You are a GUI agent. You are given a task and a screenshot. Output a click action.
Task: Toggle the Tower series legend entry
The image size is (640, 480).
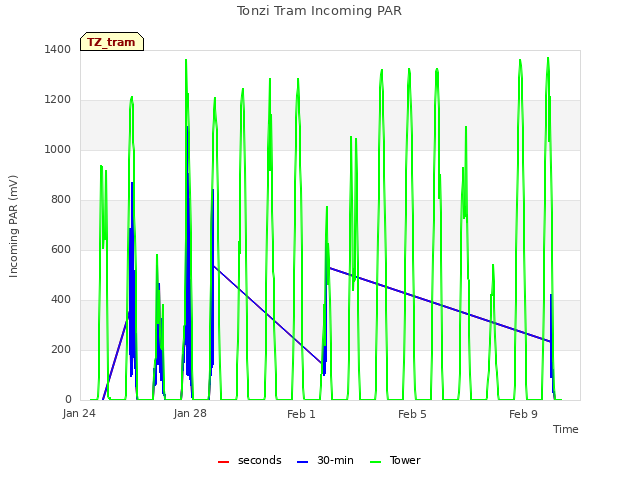pos(395,461)
